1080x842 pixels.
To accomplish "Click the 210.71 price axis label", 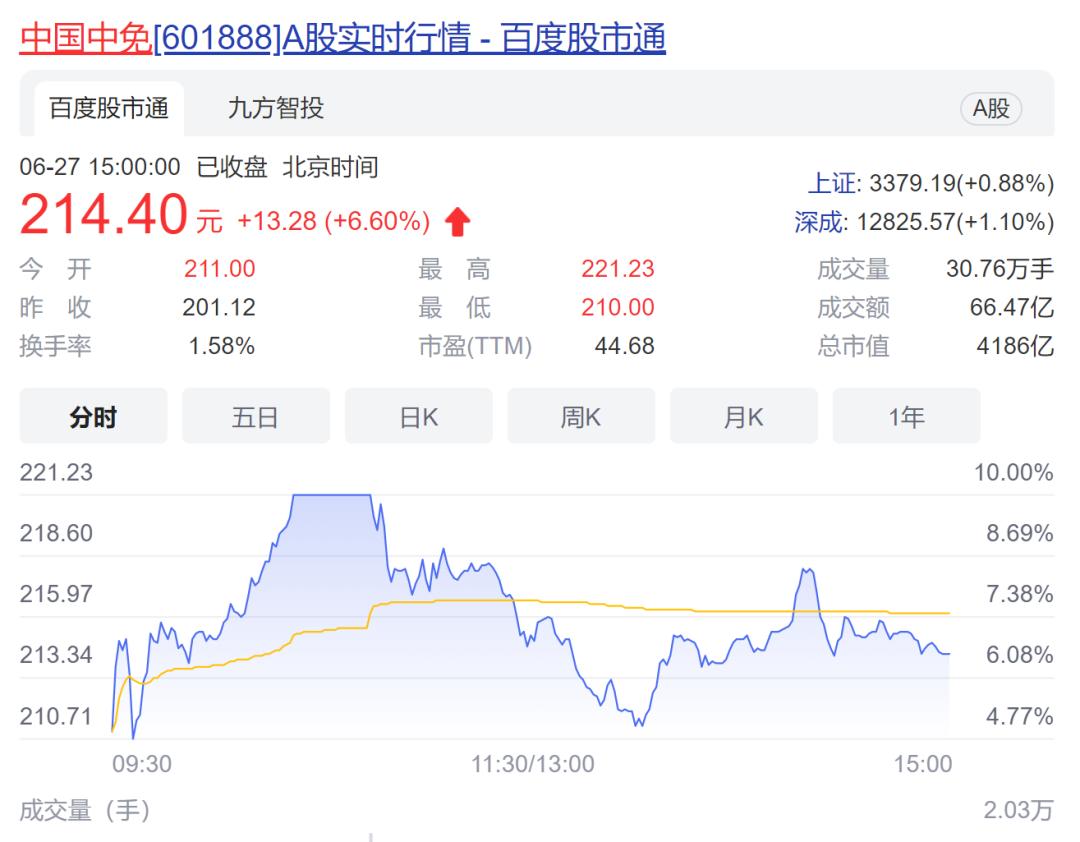I will [56, 717].
